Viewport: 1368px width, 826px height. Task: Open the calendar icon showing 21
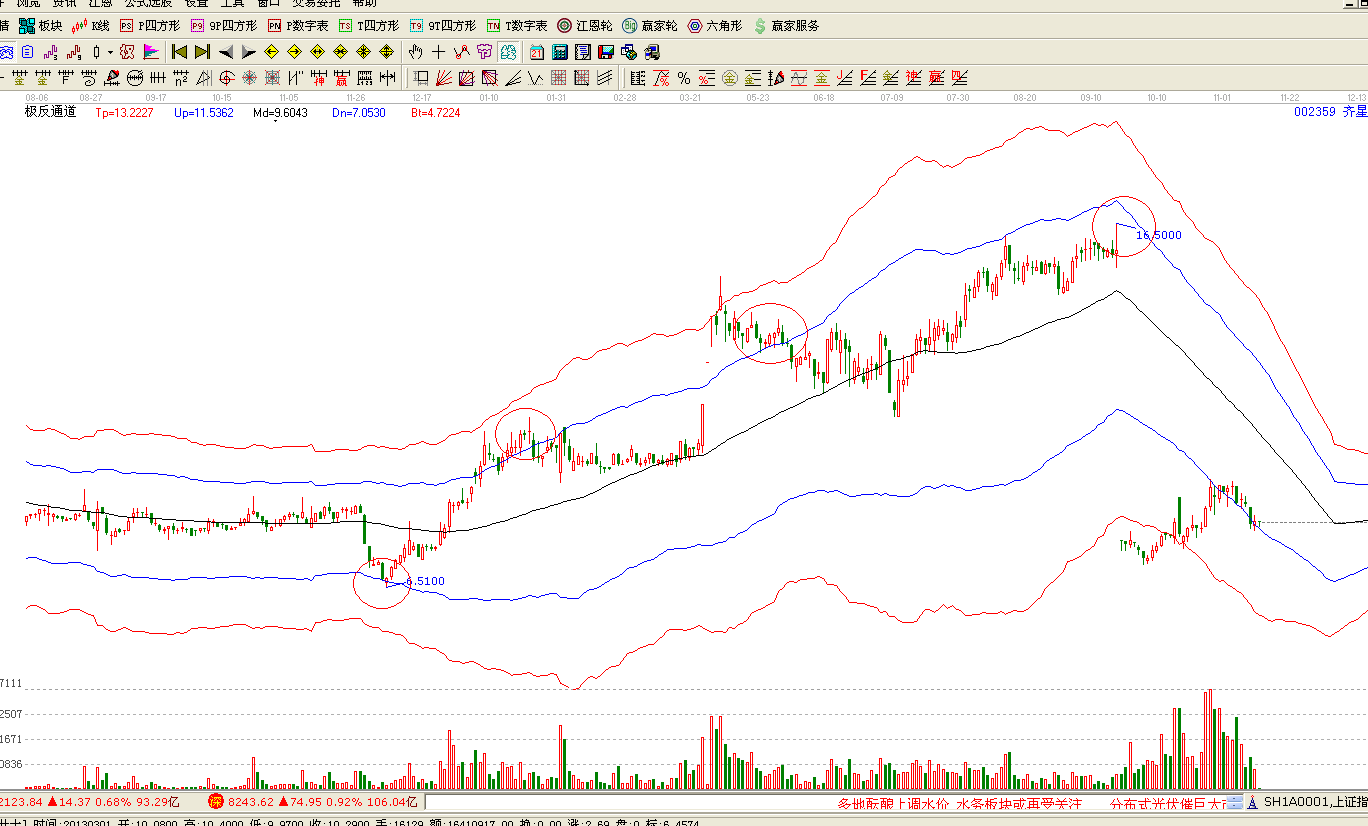click(x=537, y=52)
